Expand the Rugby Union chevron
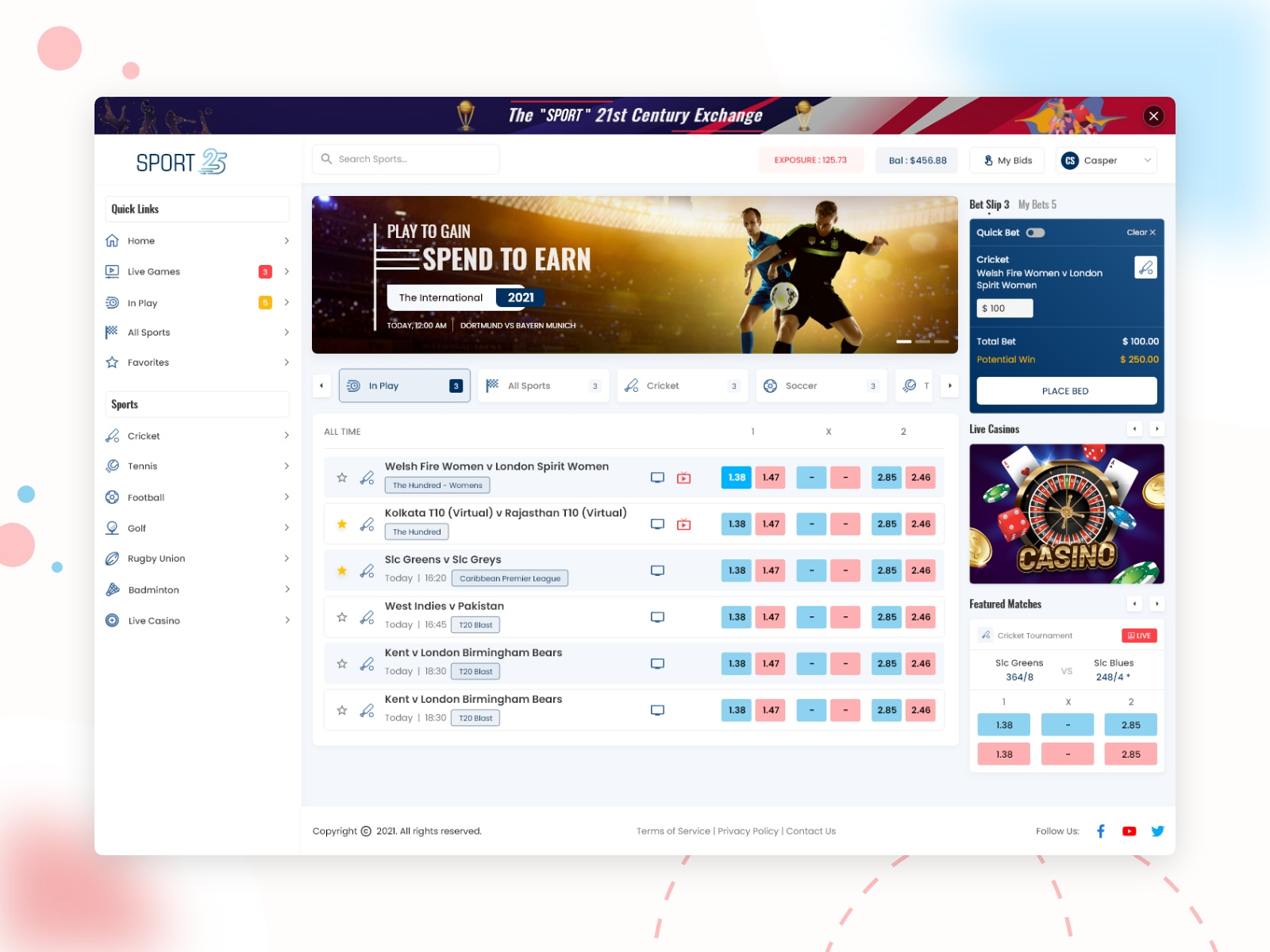Screen dimensions: 1270x952 coord(287,559)
